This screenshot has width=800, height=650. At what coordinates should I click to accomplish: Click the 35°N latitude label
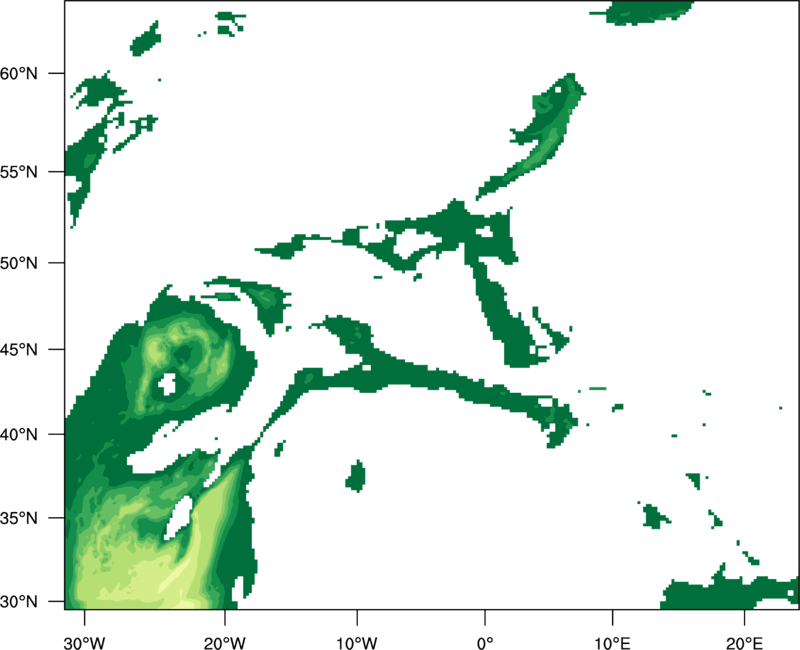[18, 518]
